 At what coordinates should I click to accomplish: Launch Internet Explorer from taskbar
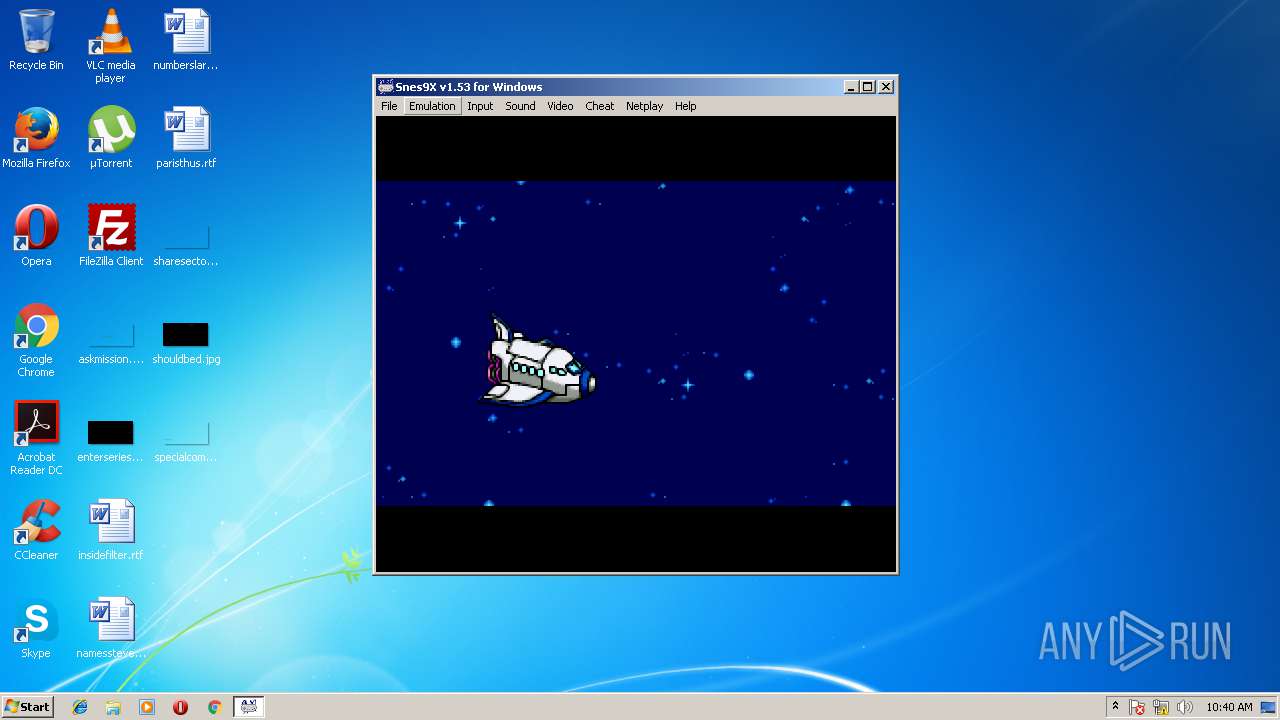click(x=80, y=707)
